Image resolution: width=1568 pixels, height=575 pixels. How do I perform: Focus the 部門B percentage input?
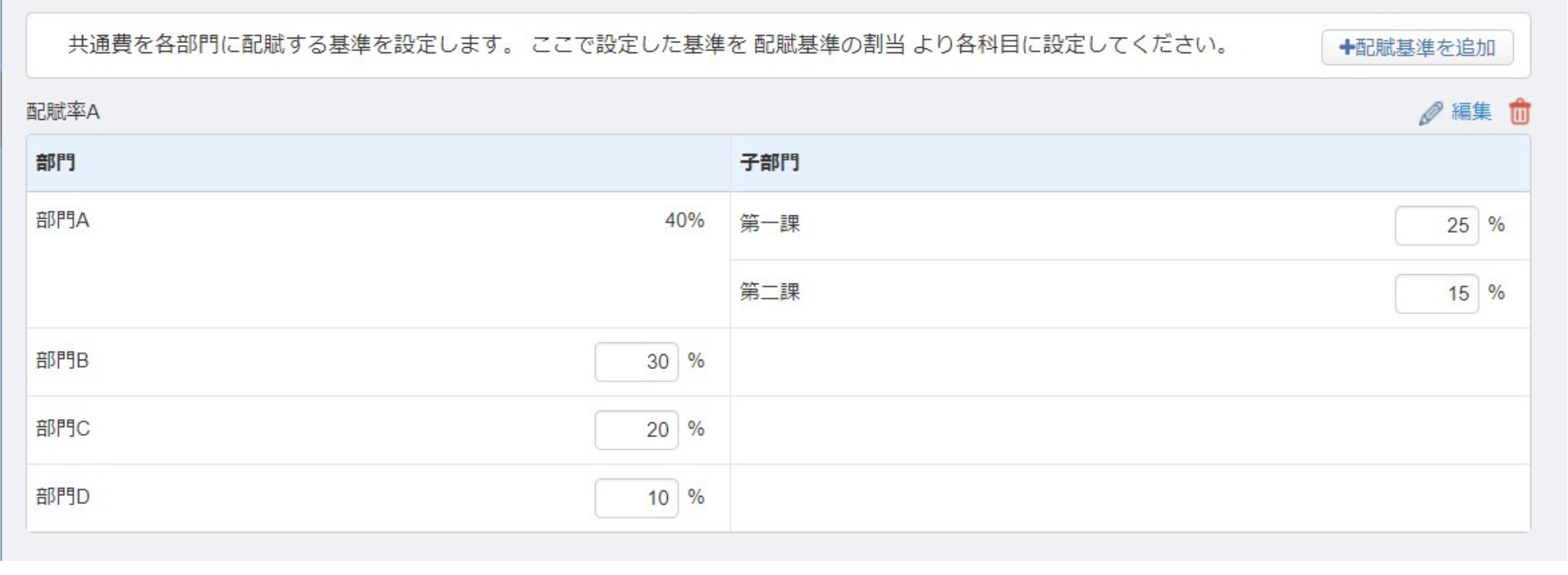click(636, 362)
